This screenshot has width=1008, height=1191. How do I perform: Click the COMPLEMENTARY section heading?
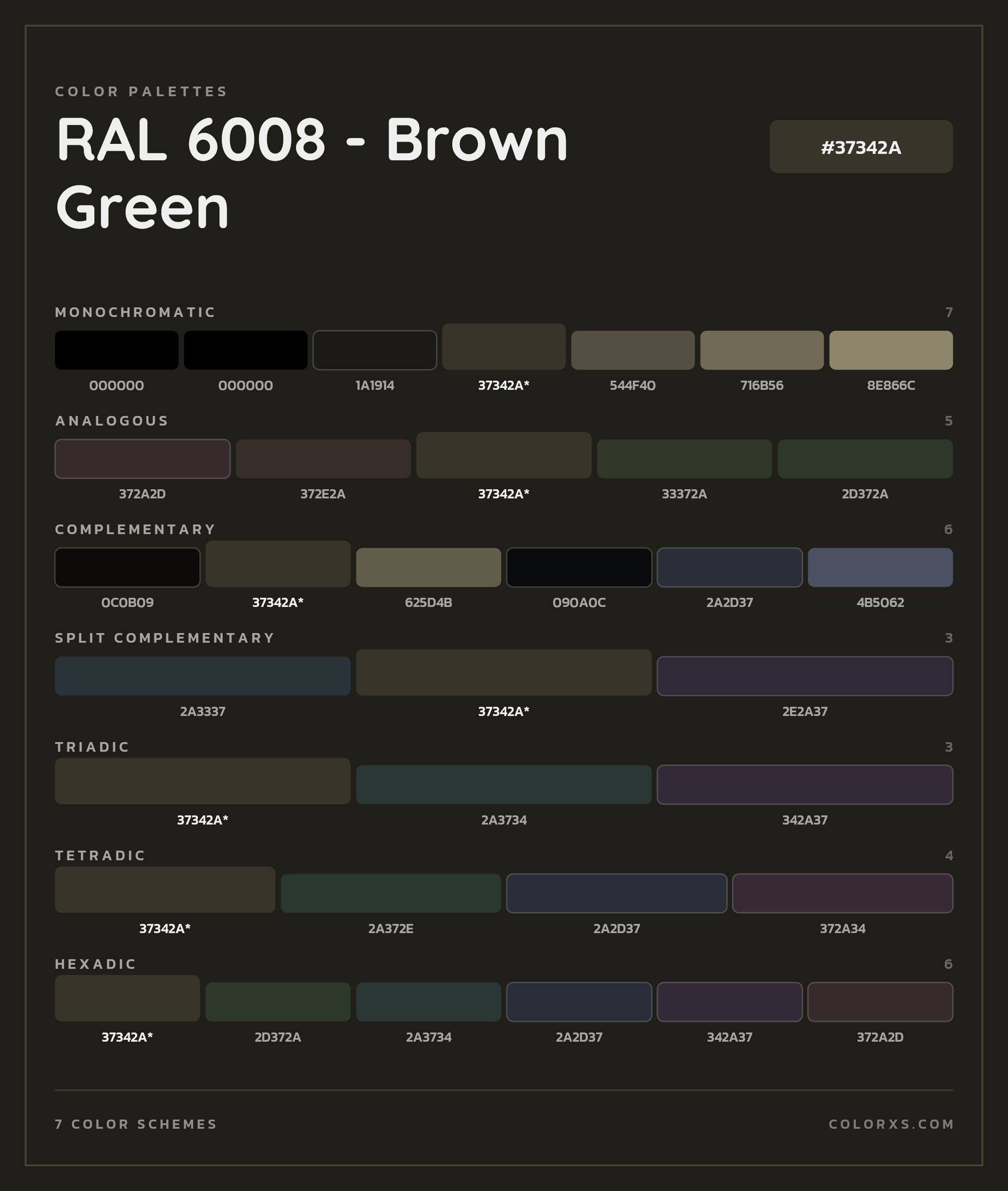[135, 529]
